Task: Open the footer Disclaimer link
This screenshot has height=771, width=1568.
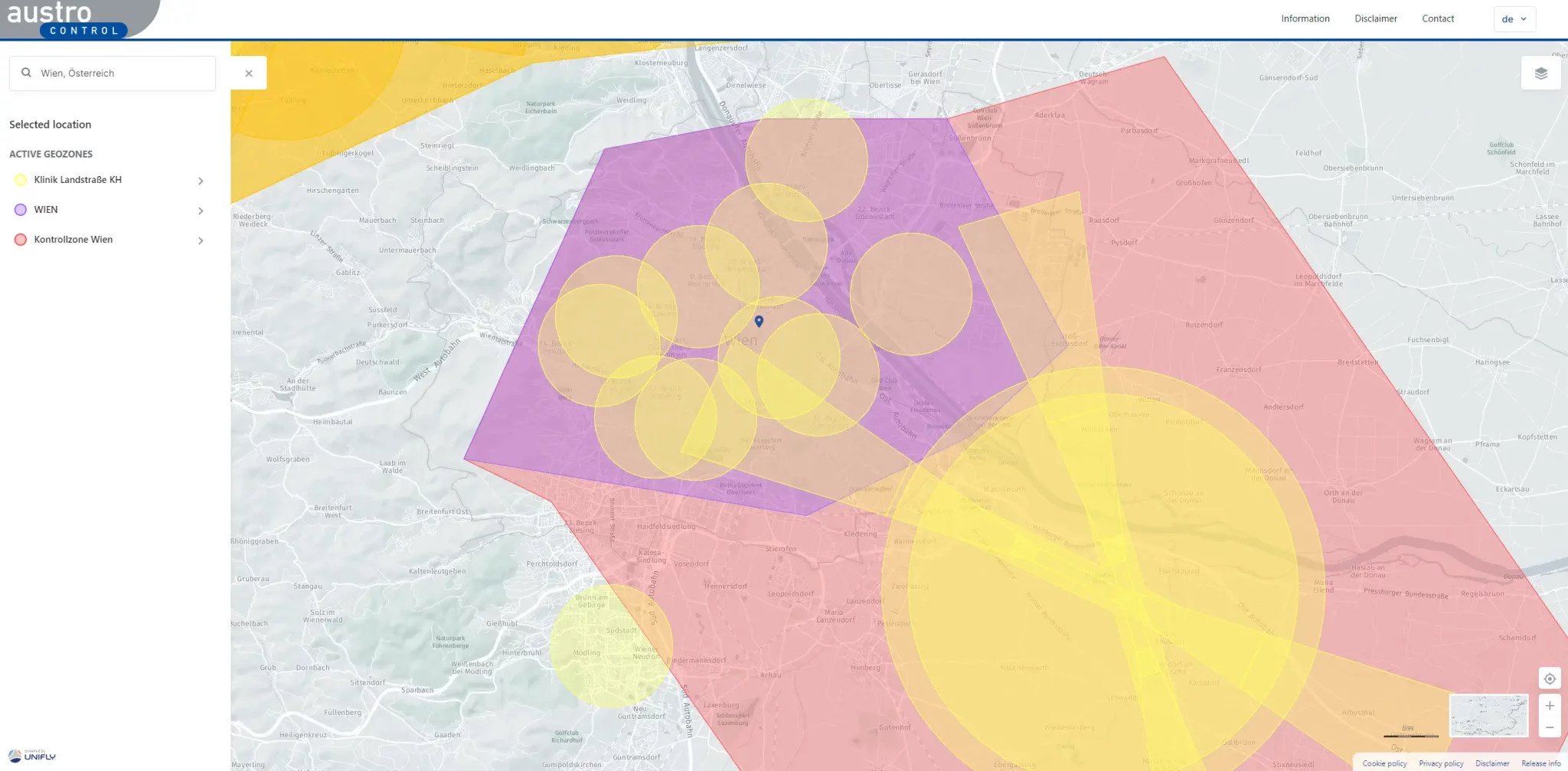Action: tap(1492, 763)
